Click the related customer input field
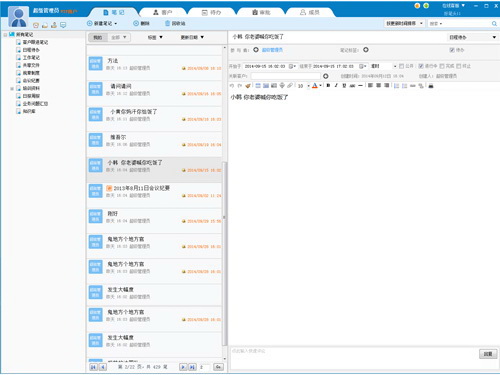This screenshot has width=500, height=375. pyautogui.click(x=286, y=76)
